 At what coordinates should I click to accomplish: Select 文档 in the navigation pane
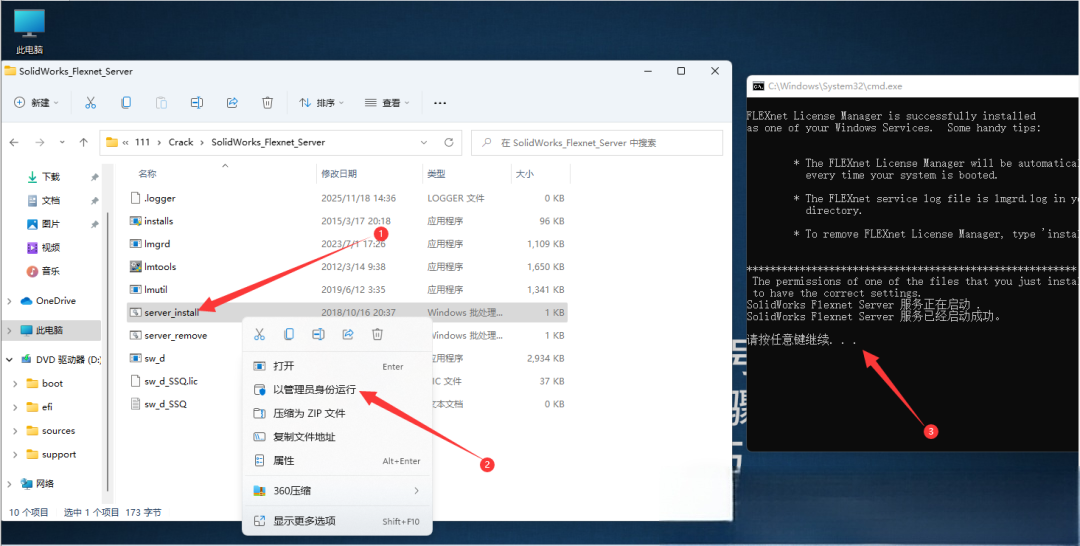point(52,200)
